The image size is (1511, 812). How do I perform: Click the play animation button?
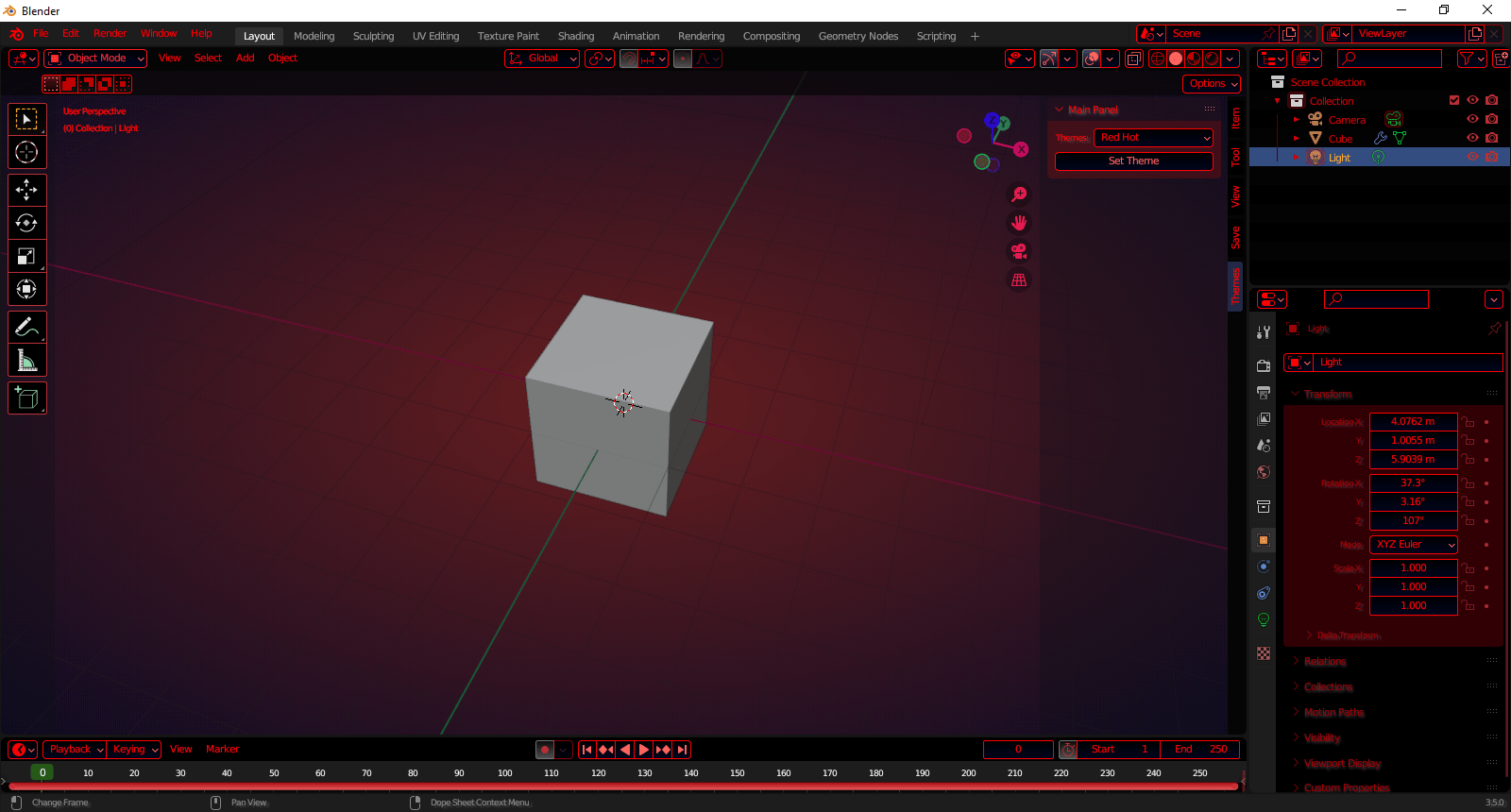pyautogui.click(x=644, y=750)
